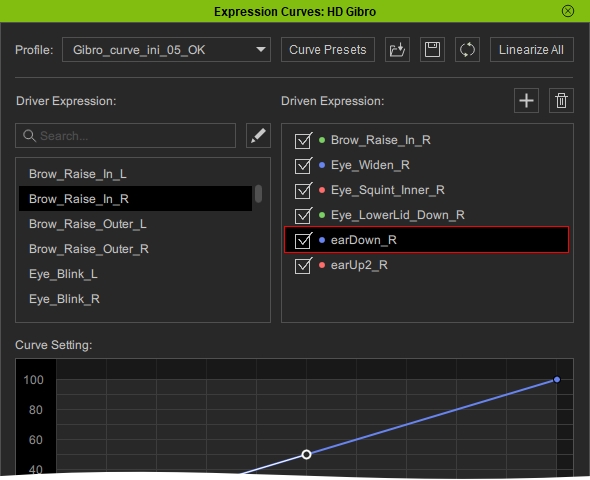The image size is (590, 480).
Task: Uncheck the Brow_Raise_In_R driven expression checkbox
Action: click(x=303, y=141)
